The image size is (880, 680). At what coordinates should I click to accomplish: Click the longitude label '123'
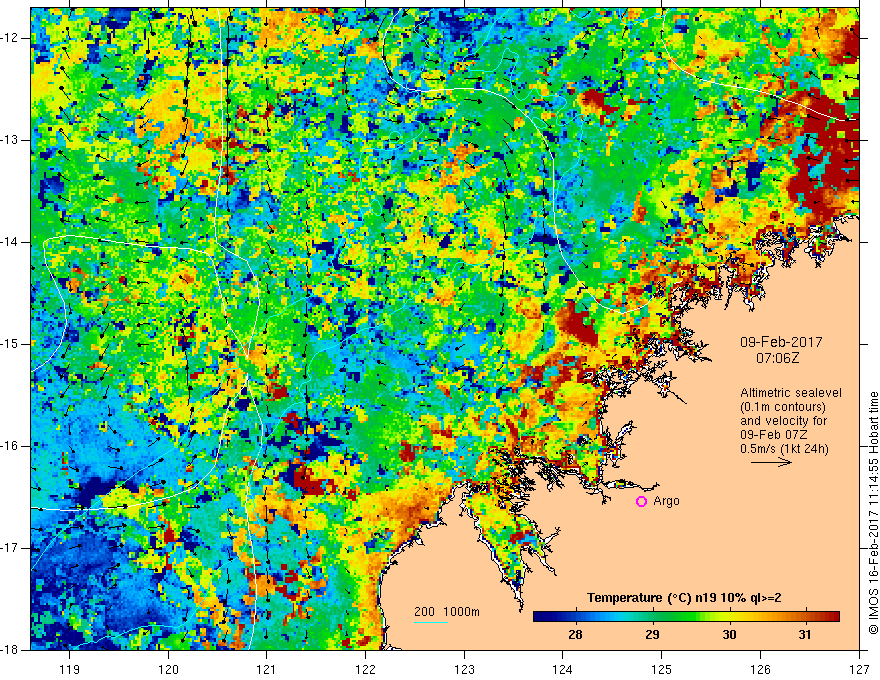pos(464,669)
